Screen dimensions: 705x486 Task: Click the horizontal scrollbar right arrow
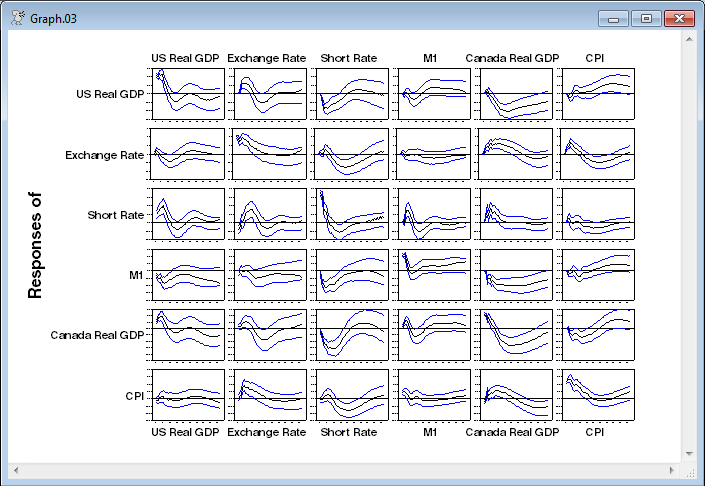click(x=672, y=469)
